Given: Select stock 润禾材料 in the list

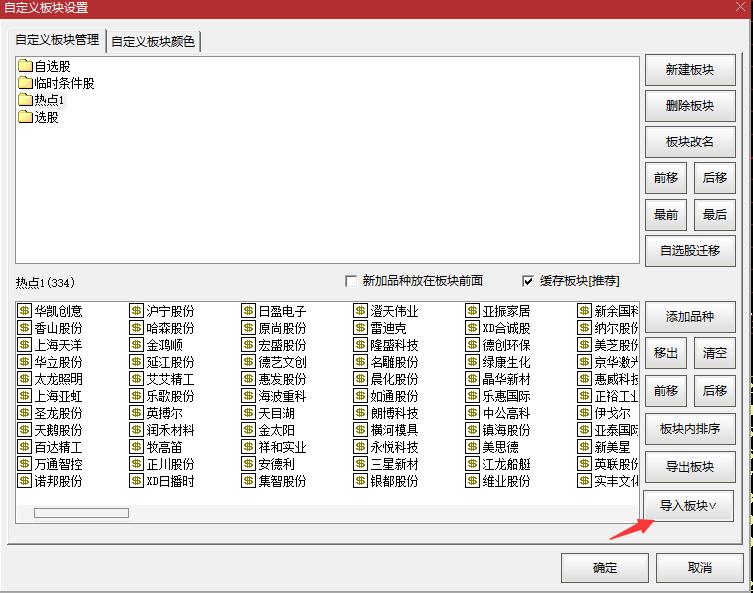Looking at the screenshot, I should click(x=170, y=430).
